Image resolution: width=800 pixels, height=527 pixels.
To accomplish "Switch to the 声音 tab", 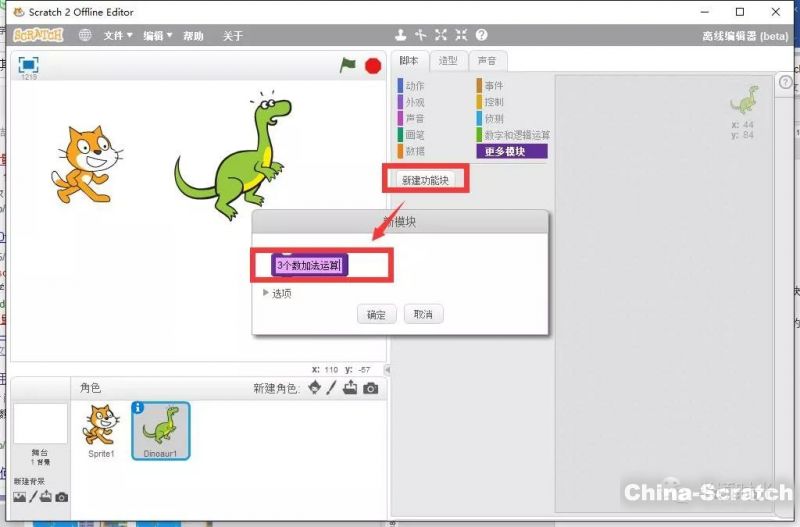I will [487, 61].
